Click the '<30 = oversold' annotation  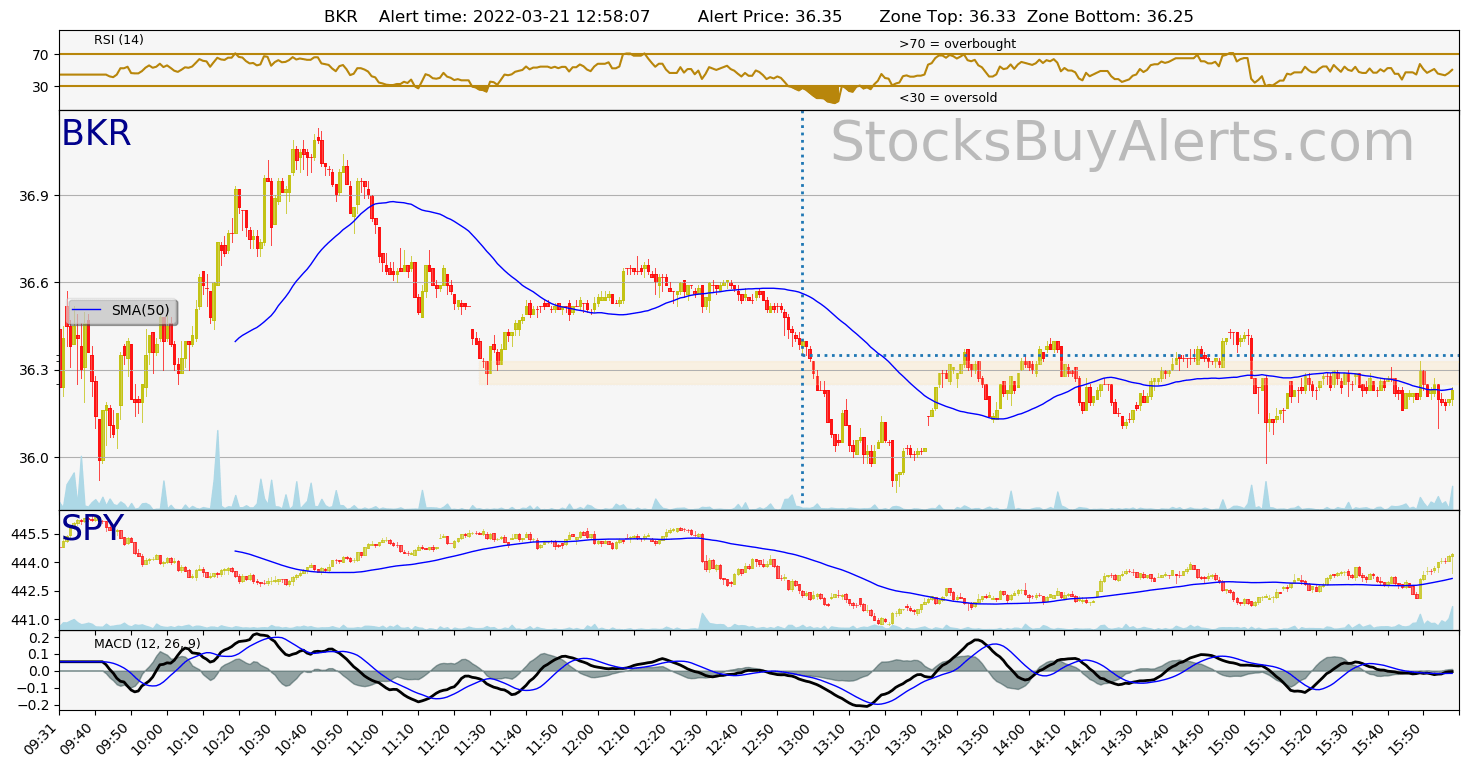pyautogui.click(x=947, y=98)
